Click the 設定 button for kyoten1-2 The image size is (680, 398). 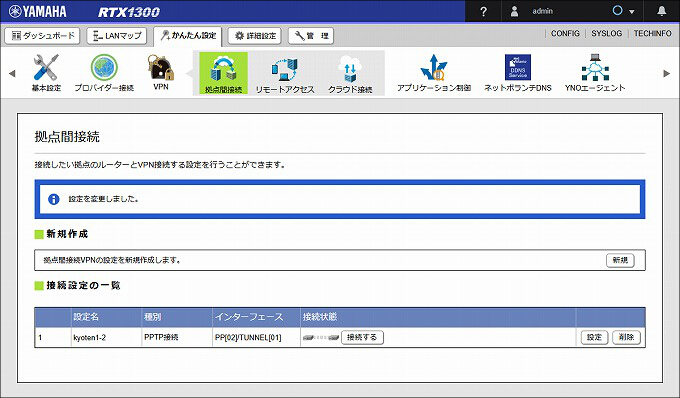(595, 337)
